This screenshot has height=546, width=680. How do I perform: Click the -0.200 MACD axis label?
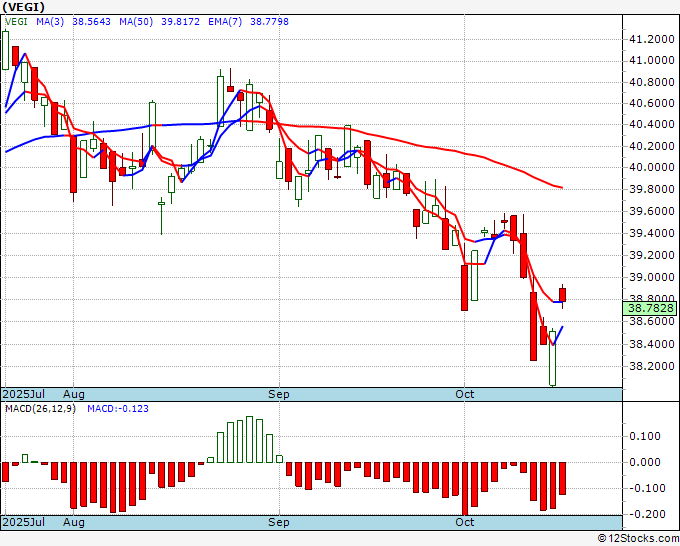click(x=645, y=514)
